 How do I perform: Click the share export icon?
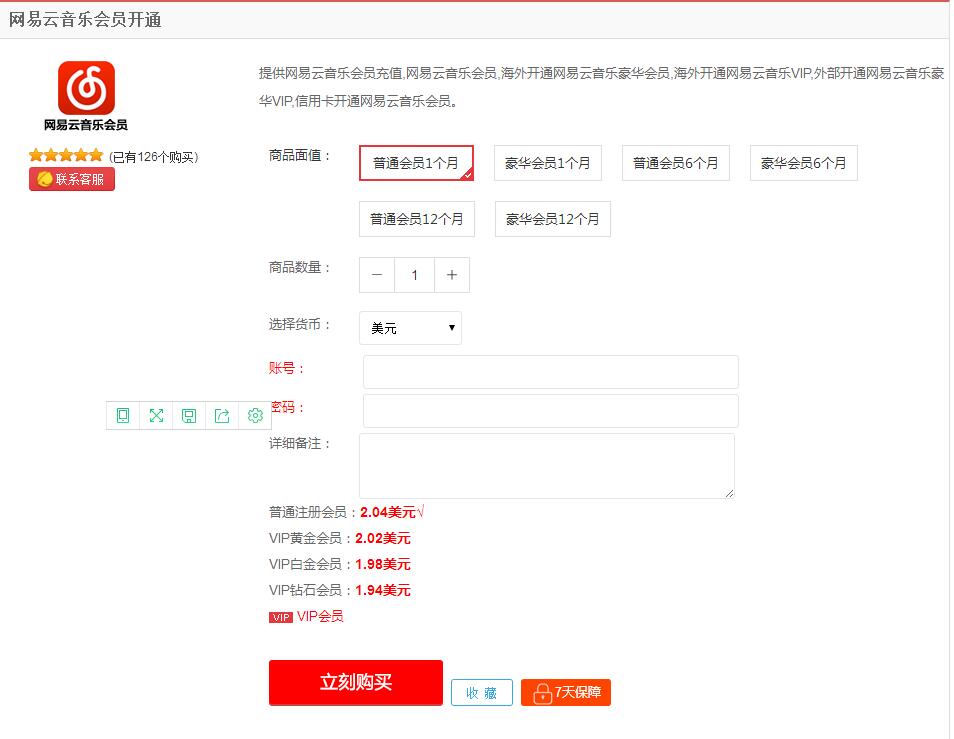(222, 415)
